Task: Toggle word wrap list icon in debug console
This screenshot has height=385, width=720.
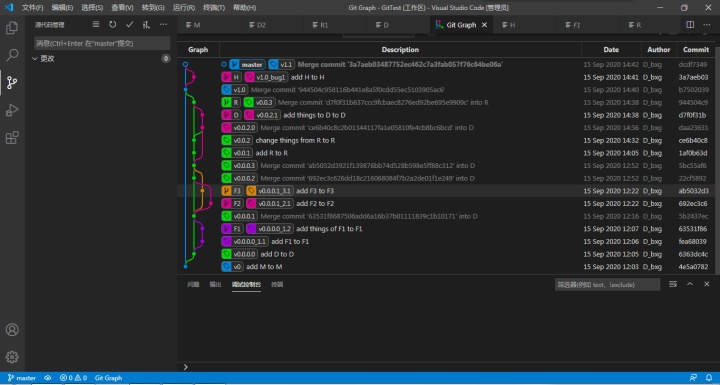Action: [673, 284]
